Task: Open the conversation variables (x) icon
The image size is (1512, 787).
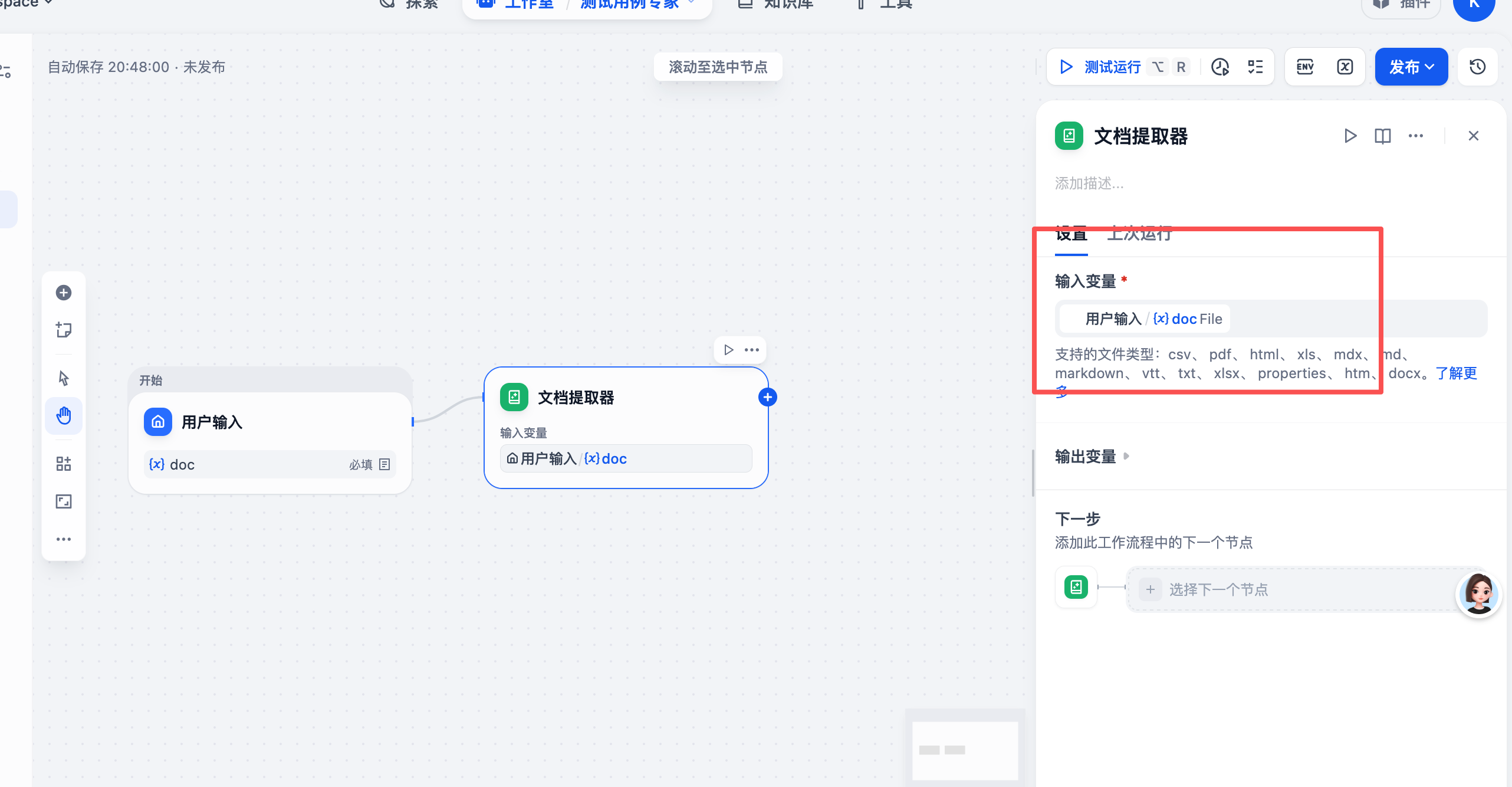Action: 1345,67
